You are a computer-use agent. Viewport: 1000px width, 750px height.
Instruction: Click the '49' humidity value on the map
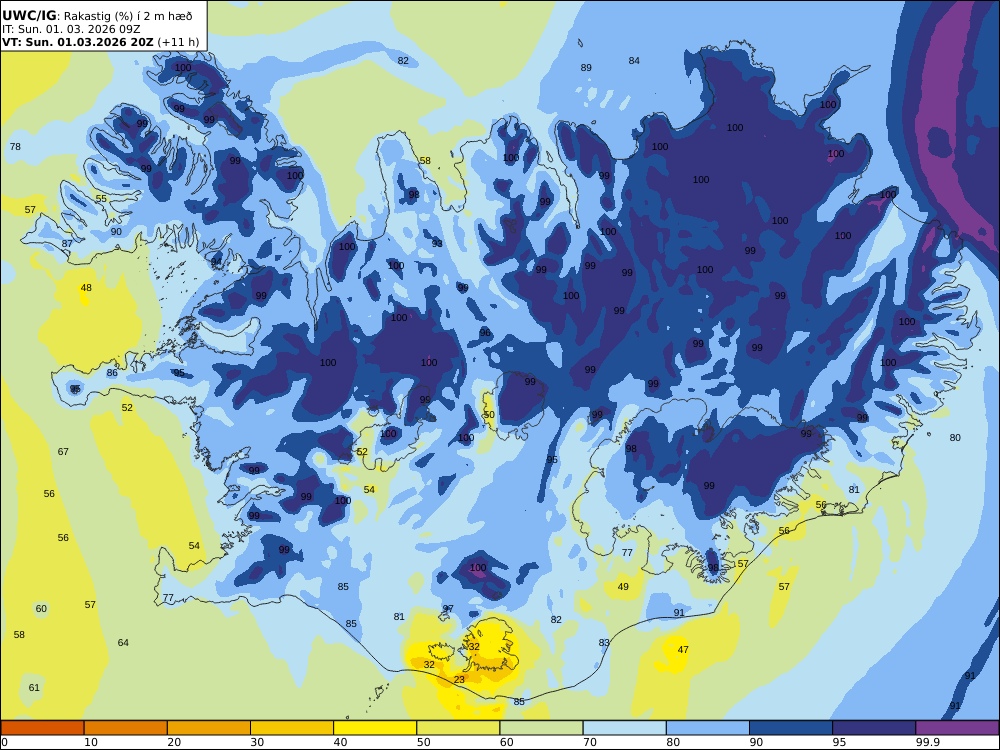click(x=623, y=587)
